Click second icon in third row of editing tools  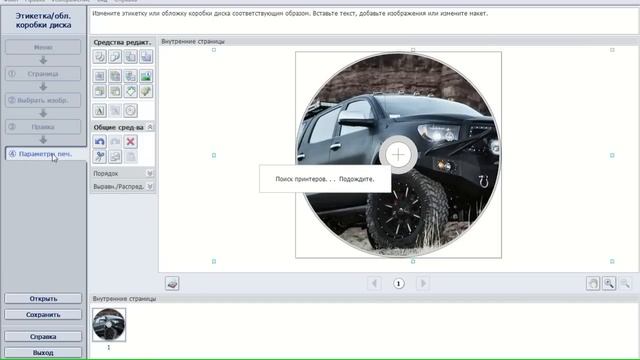click(x=115, y=91)
